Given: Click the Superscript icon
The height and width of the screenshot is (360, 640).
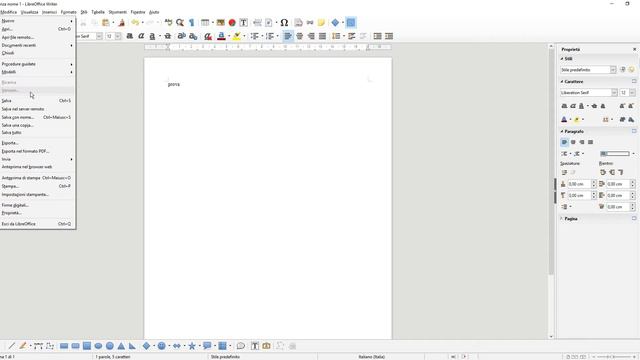Looking at the screenshot, I should [x=182, y=36].
